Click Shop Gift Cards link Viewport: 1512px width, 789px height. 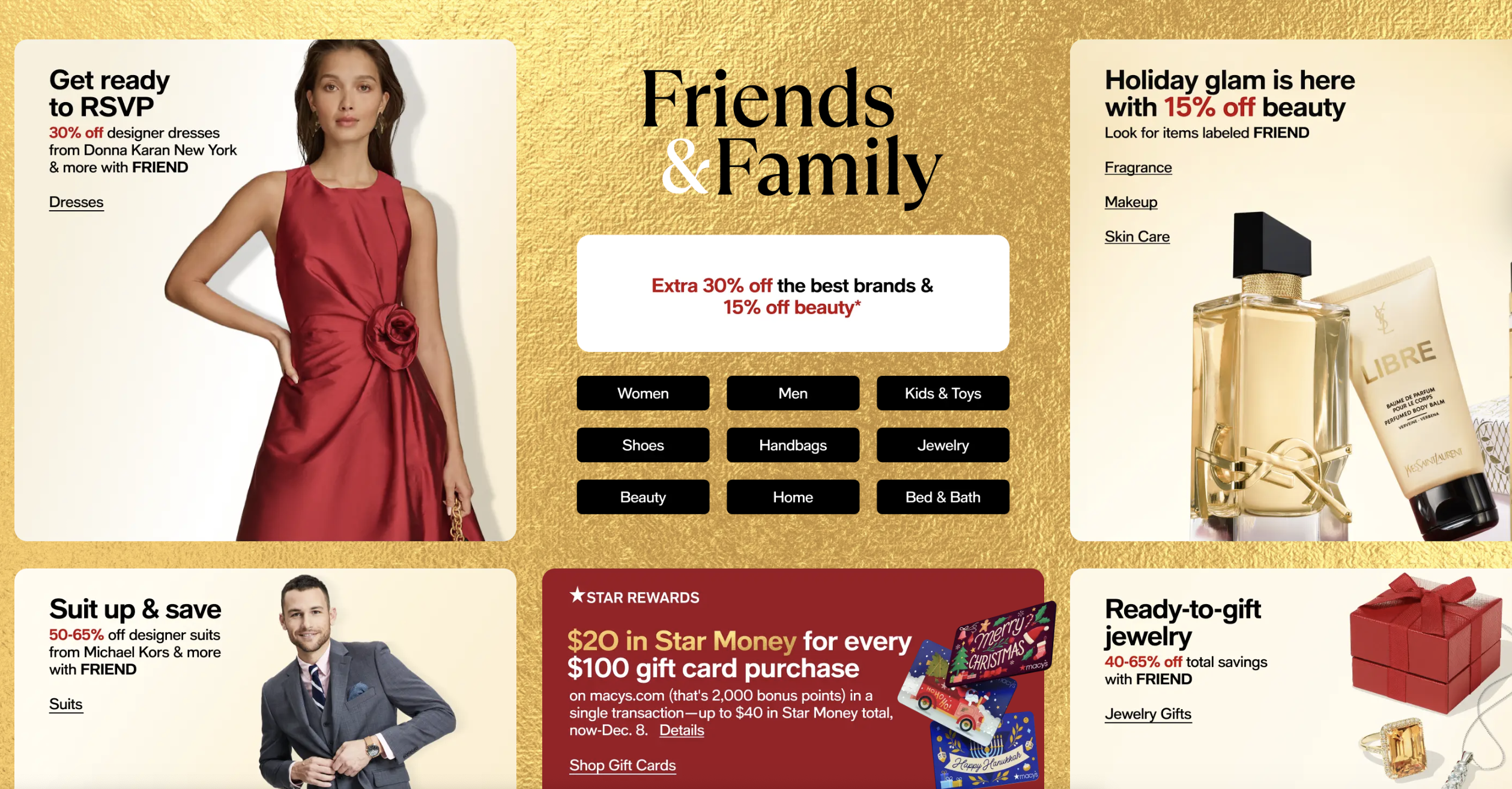pyautogui.click(x=622, y=766)
